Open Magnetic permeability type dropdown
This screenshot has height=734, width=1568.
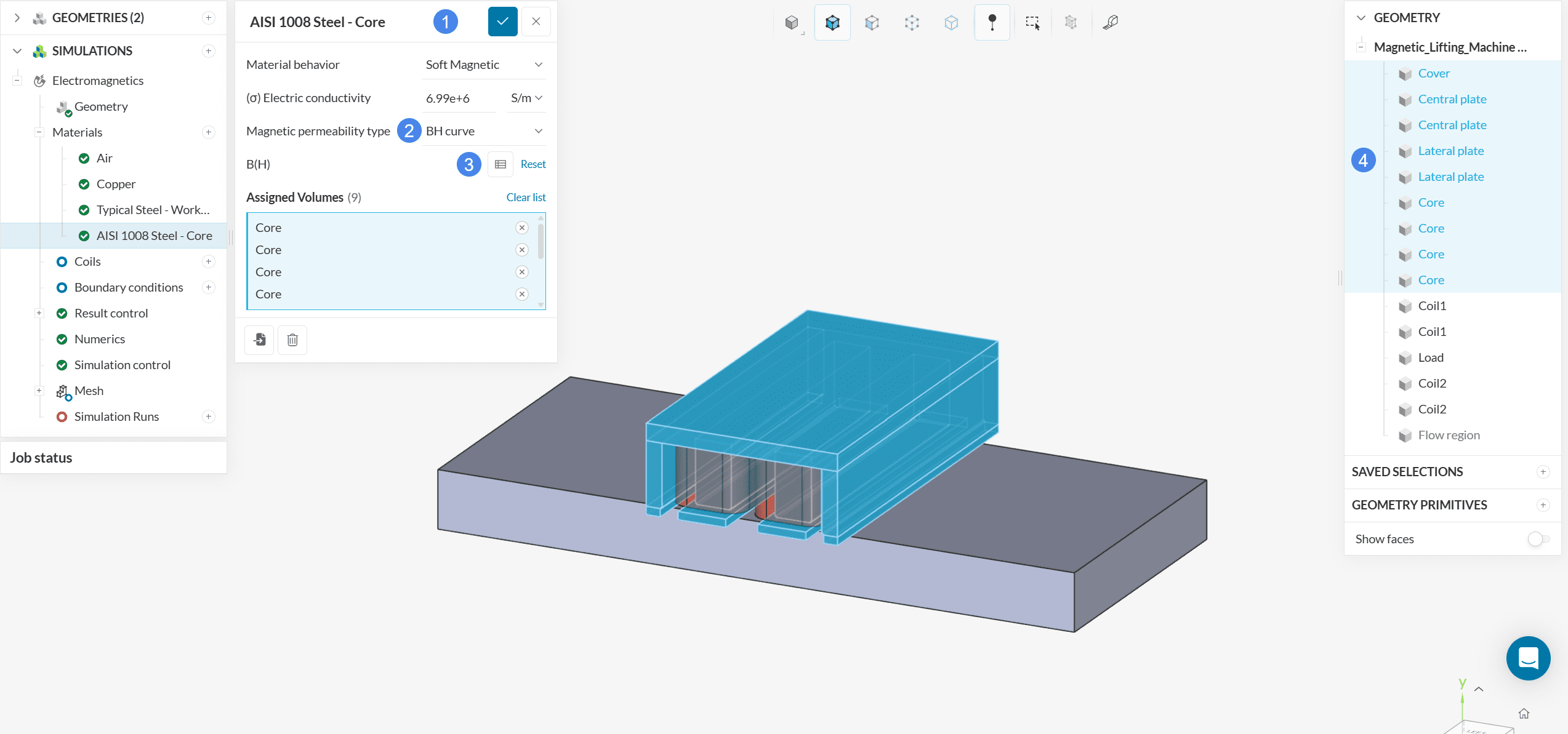[x=484, y=131]
